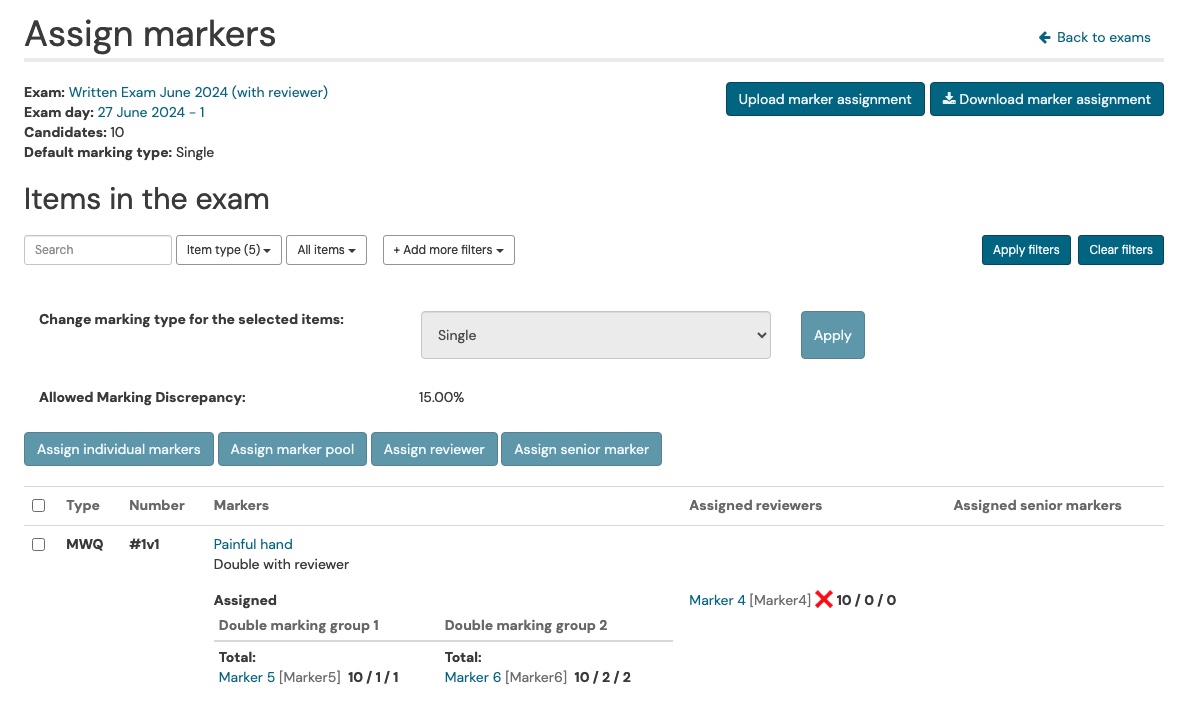Expand the All items filter dropdown
Viewport: 1179px width, 719px height.
(x=326, y=250)
